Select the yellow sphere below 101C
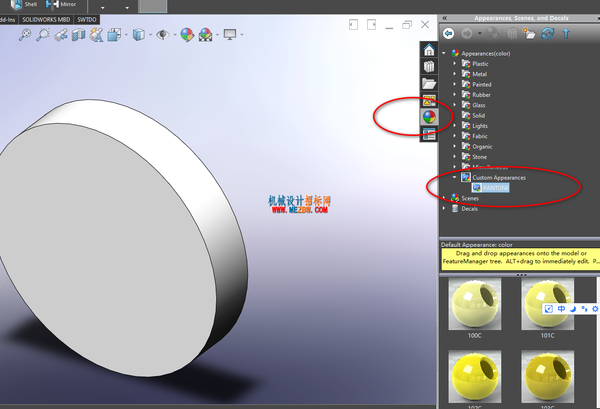Image resolution: width=600 pixels, height=409 pixels. coord(548,377)
